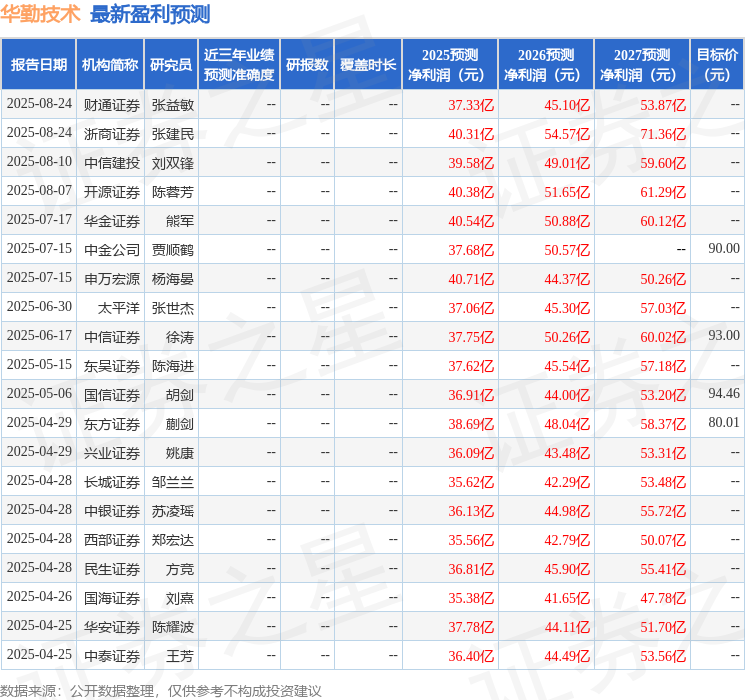Select the 国海证券 institution cell
Viewport: 745px width, 700px height.
click(x=112, y=598)
